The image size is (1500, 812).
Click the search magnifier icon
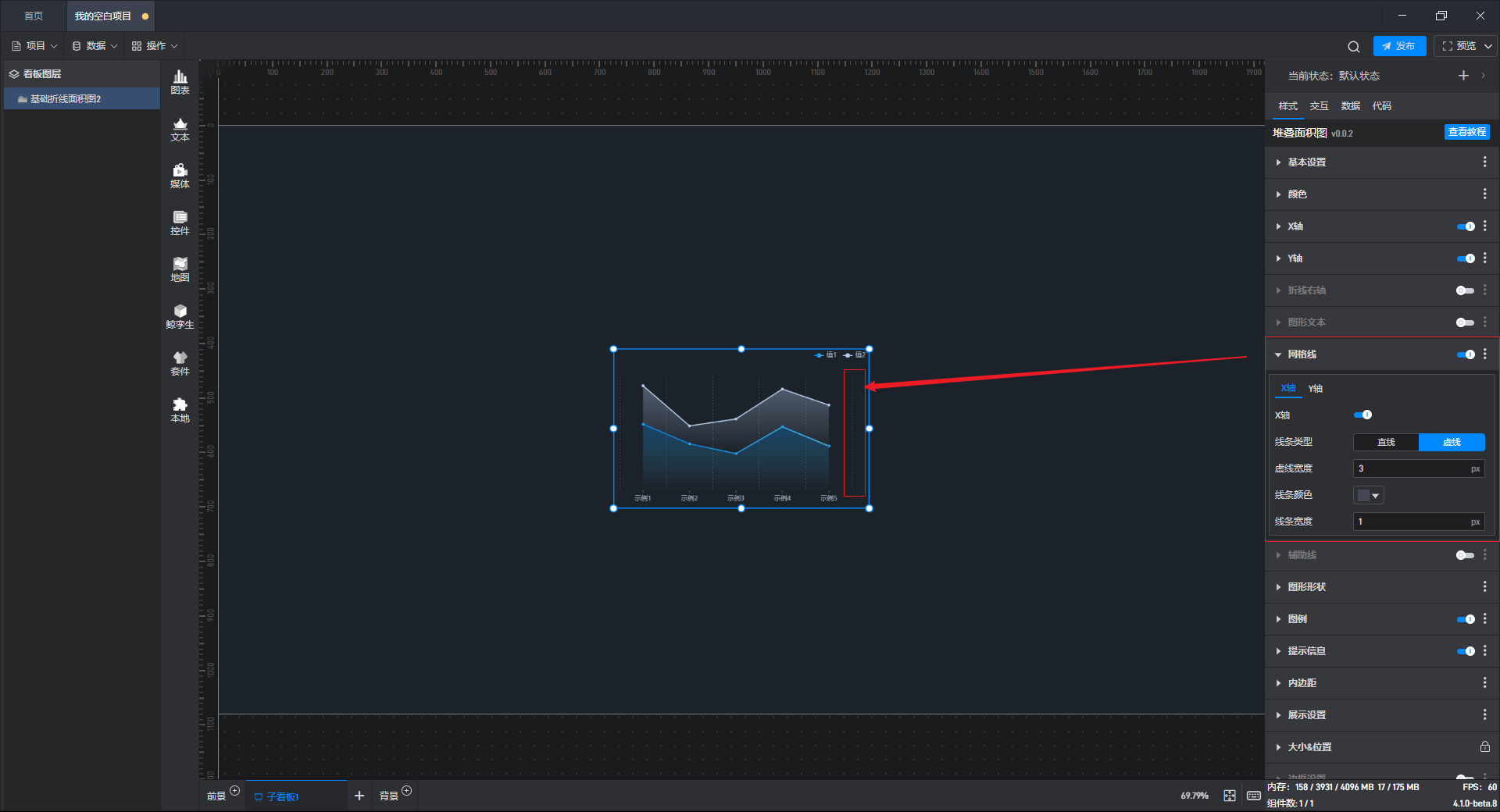(x=1354, y=47)
